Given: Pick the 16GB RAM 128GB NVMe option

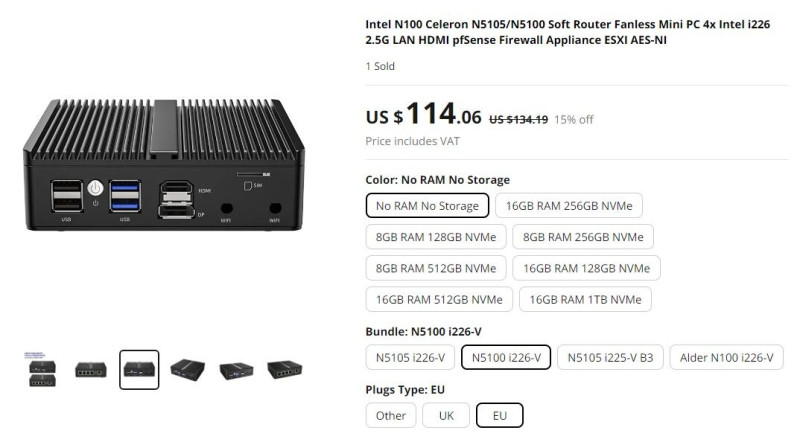Looking at the screenshot, I should 587,268.
